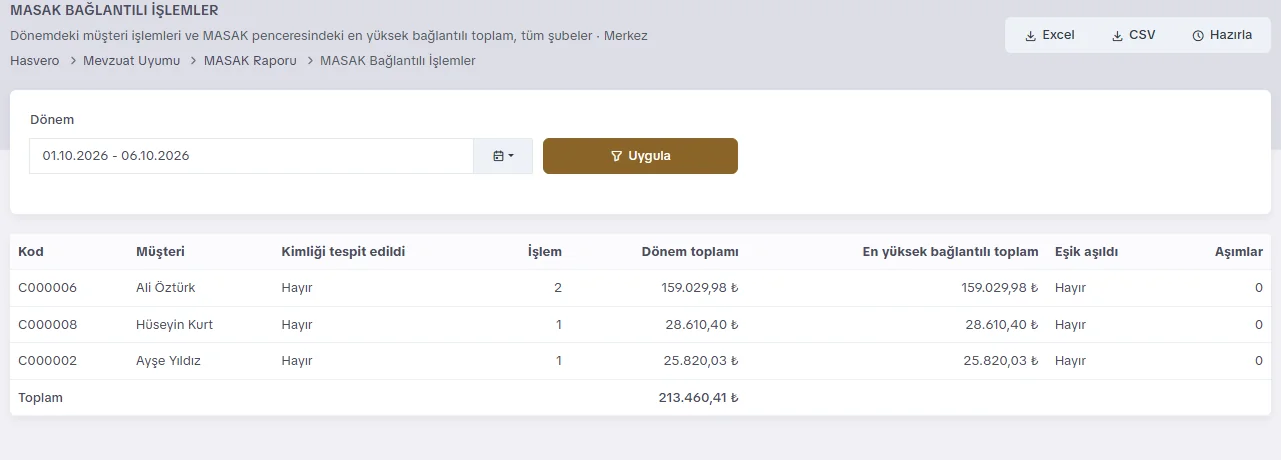The image size is (1281, 460).
Task: Sort by Kod column header
Action: (31, 252)
